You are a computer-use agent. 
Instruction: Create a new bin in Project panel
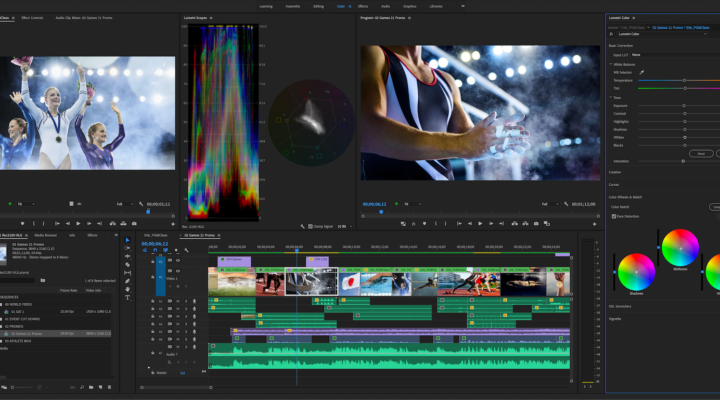pyautogui.click(x=91, y=387)
